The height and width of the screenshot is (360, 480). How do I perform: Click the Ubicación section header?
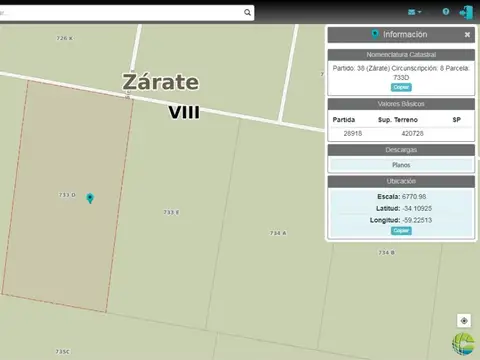click(401, 181)
